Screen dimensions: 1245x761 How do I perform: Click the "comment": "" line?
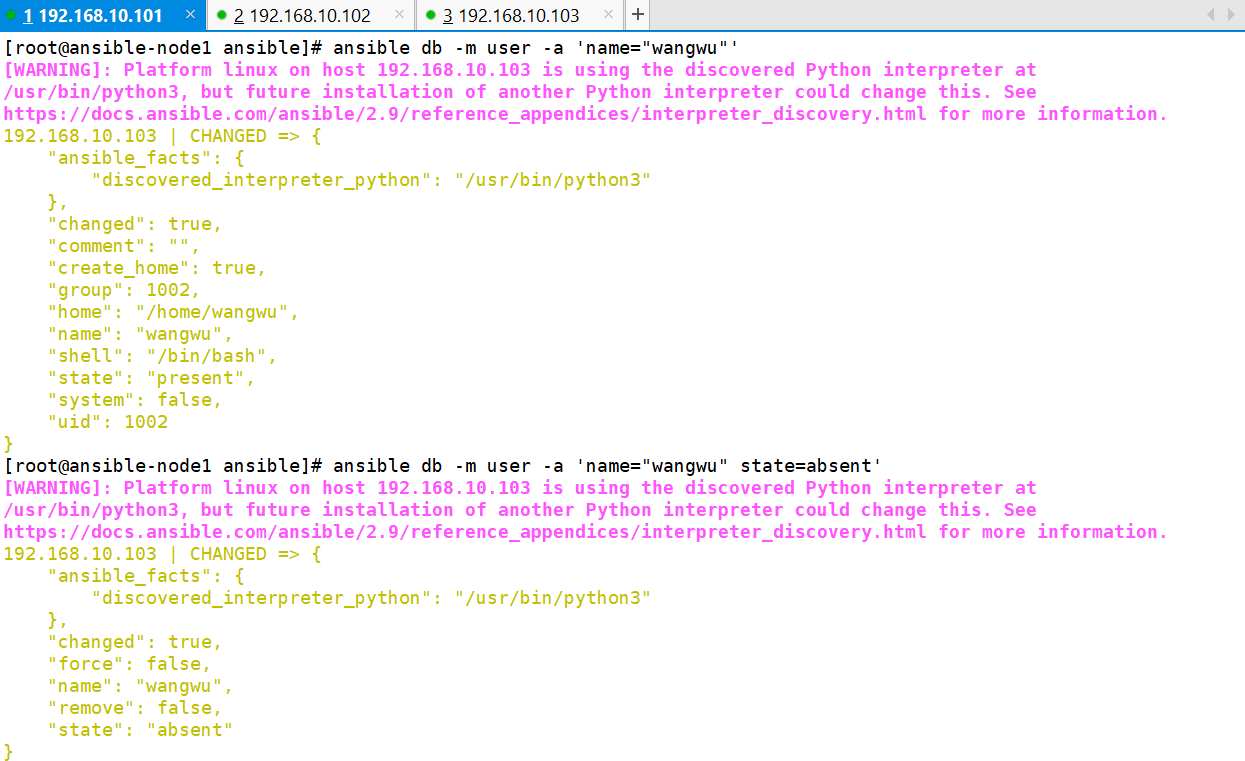tap(124, 246)
